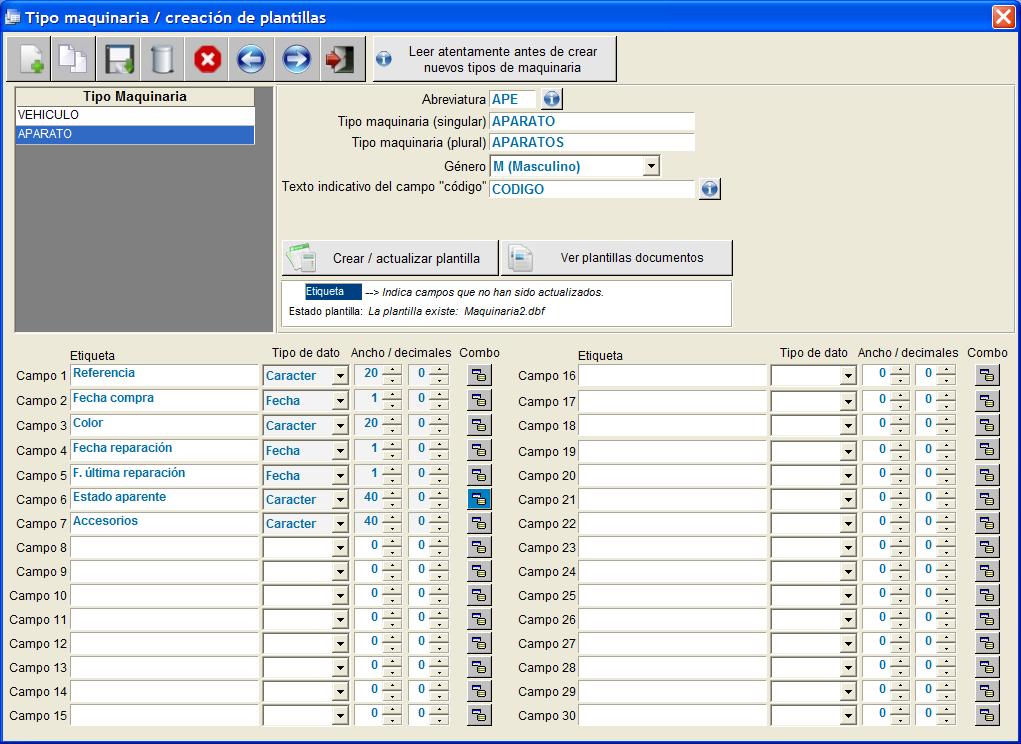
Task: Click info icon next to Abreviatura field
Action: pos(552,99)
